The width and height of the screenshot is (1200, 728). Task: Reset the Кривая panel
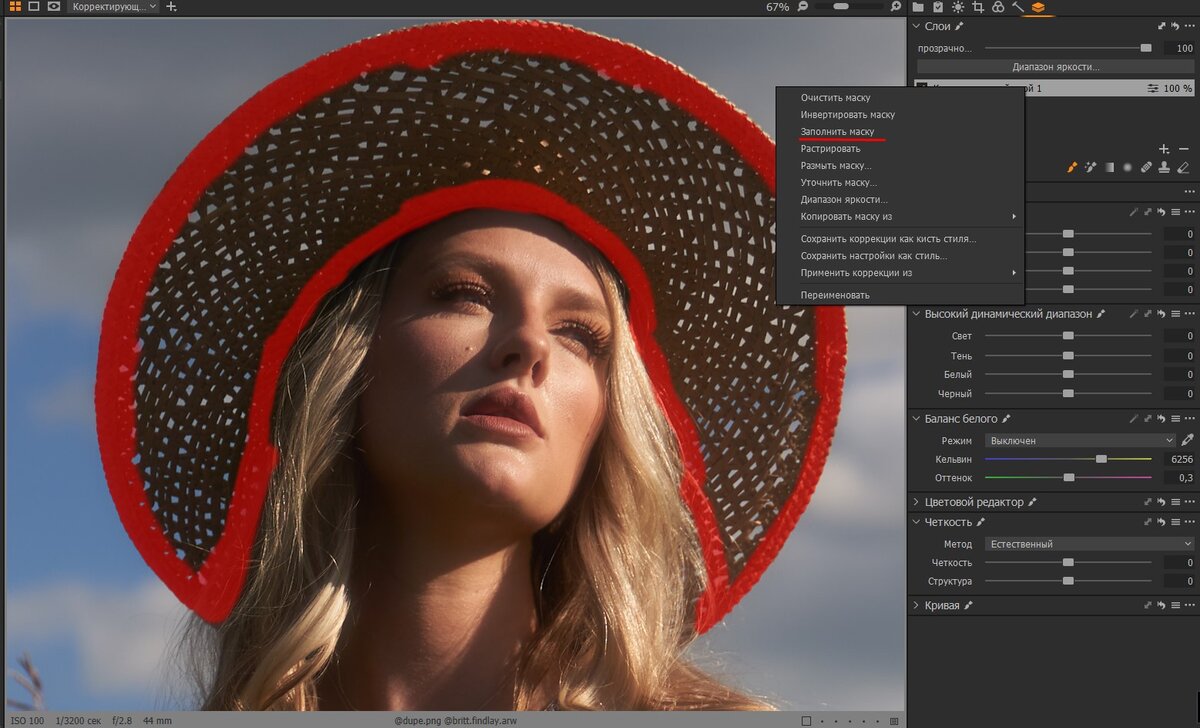coord(1162,606)
